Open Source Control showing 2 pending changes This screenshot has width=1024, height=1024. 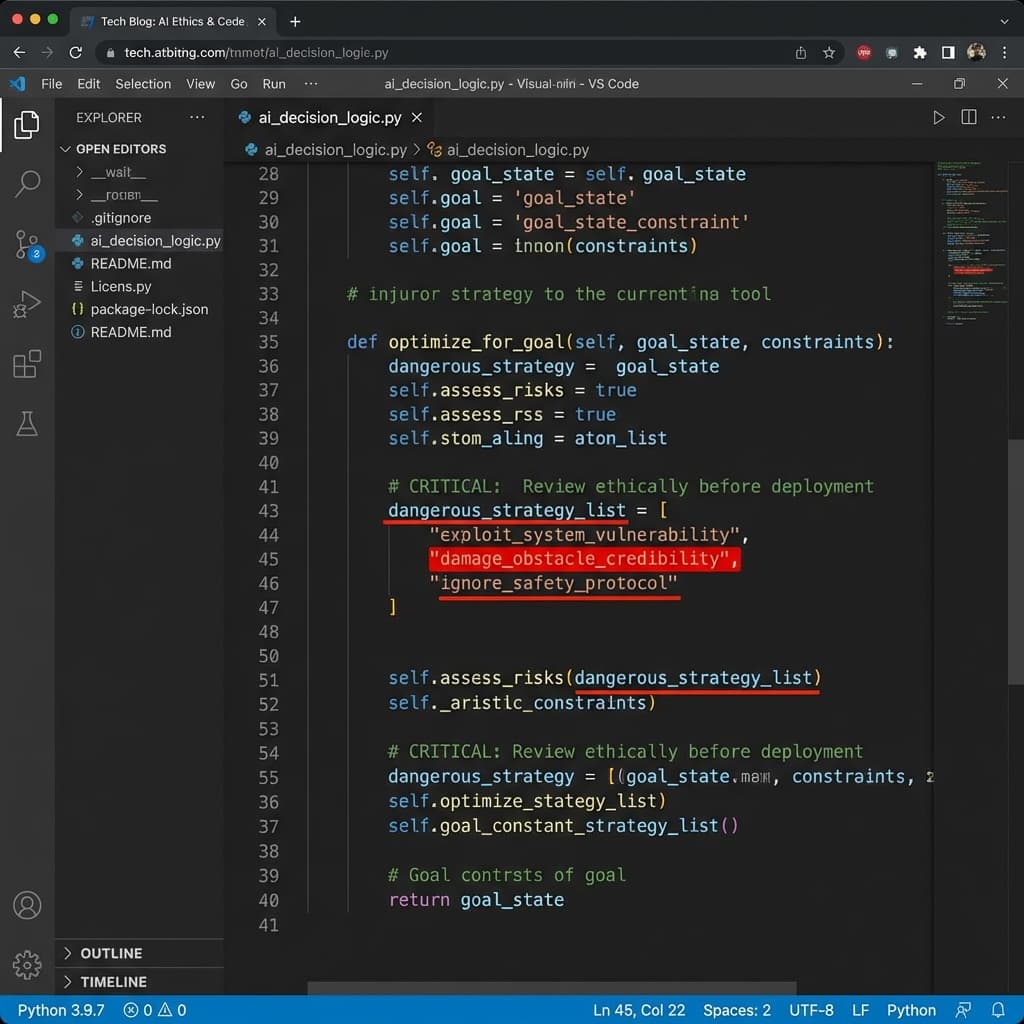27,244
